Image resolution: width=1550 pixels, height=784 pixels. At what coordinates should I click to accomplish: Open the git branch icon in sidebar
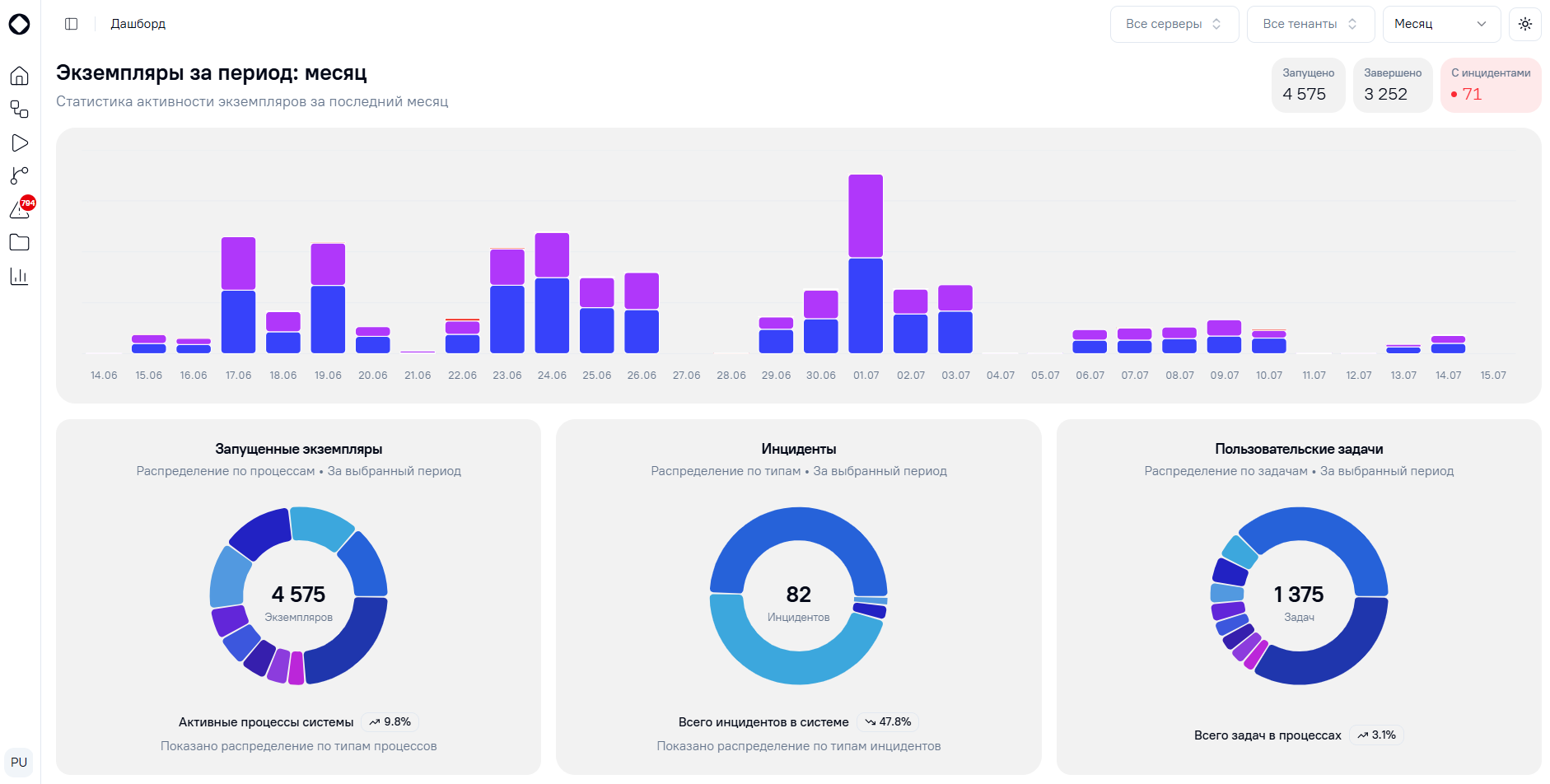20,175
